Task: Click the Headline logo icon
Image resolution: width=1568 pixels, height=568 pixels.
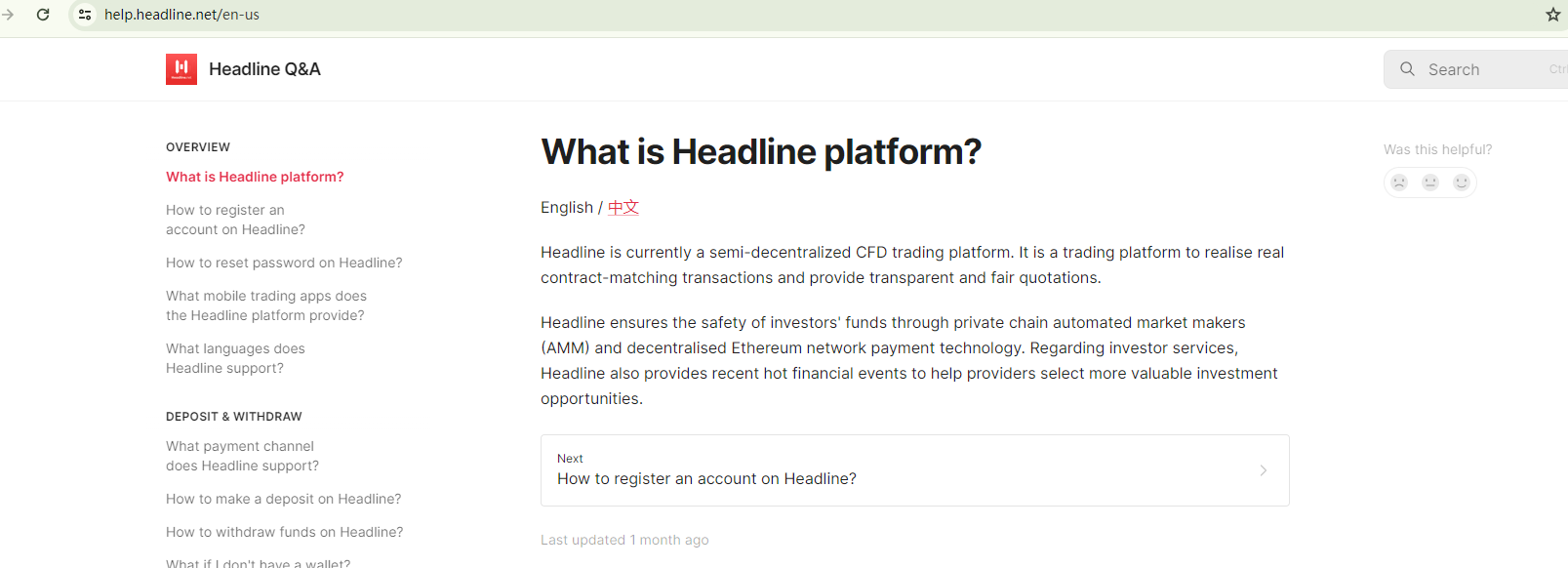Action: point(181,69)
